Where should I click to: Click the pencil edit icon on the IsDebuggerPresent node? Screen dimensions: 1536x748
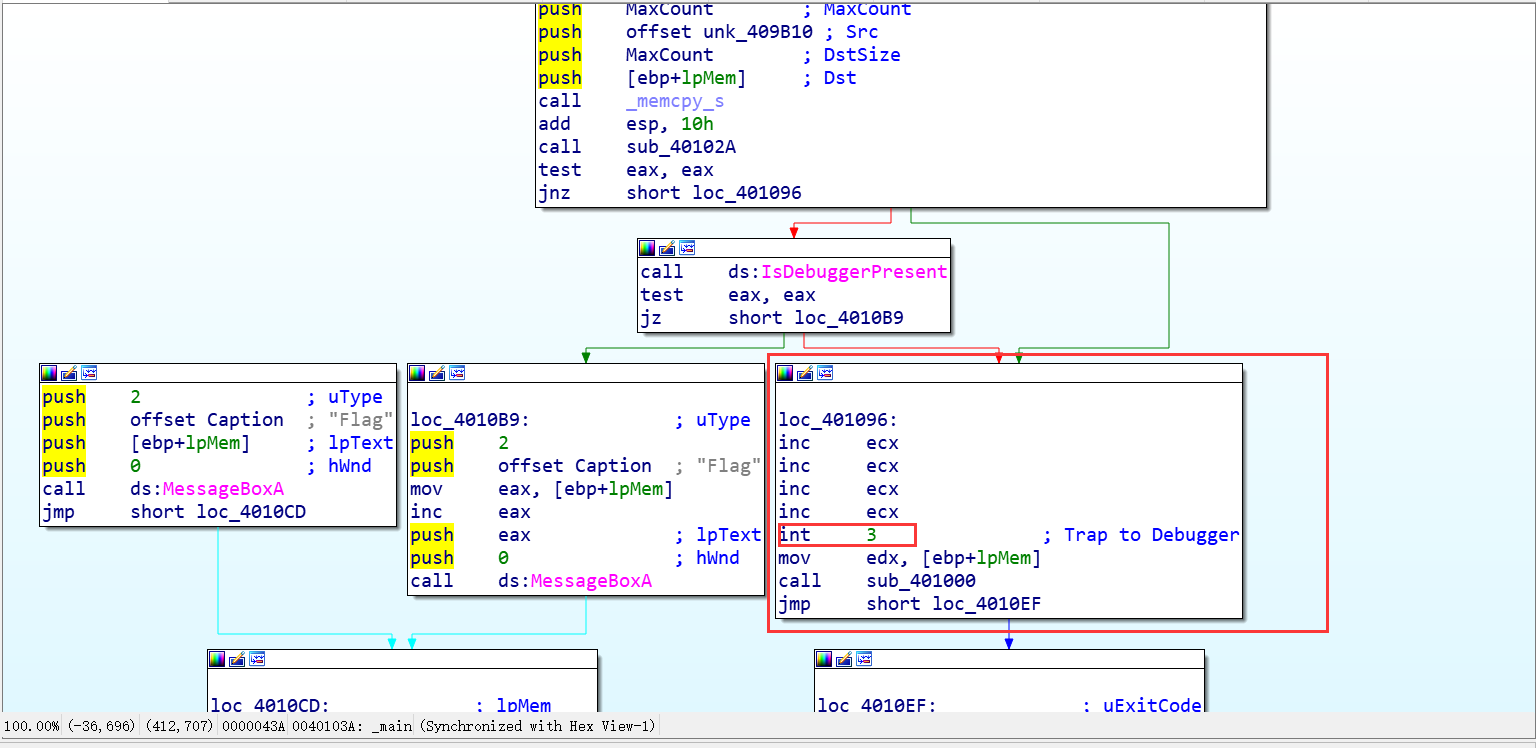(x=667, y=248)
